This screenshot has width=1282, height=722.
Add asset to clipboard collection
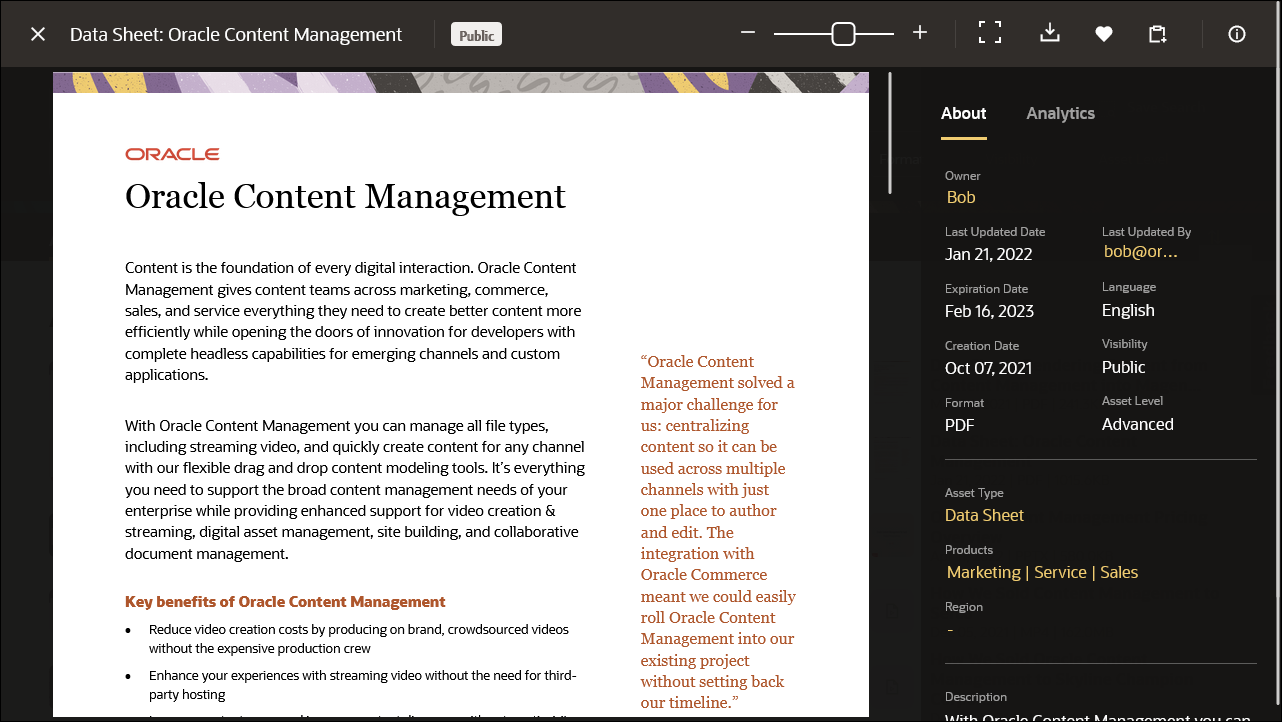tap(1158, 34)
